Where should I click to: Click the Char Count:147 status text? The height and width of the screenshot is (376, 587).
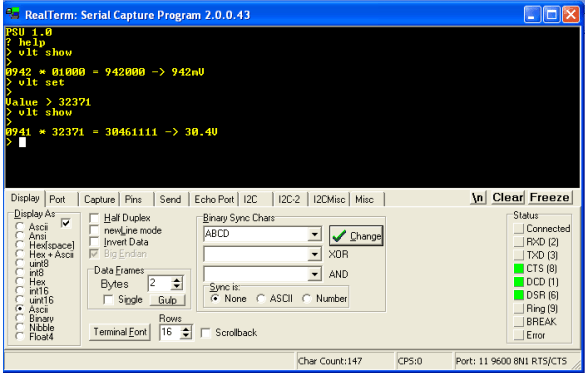(330, 361)
